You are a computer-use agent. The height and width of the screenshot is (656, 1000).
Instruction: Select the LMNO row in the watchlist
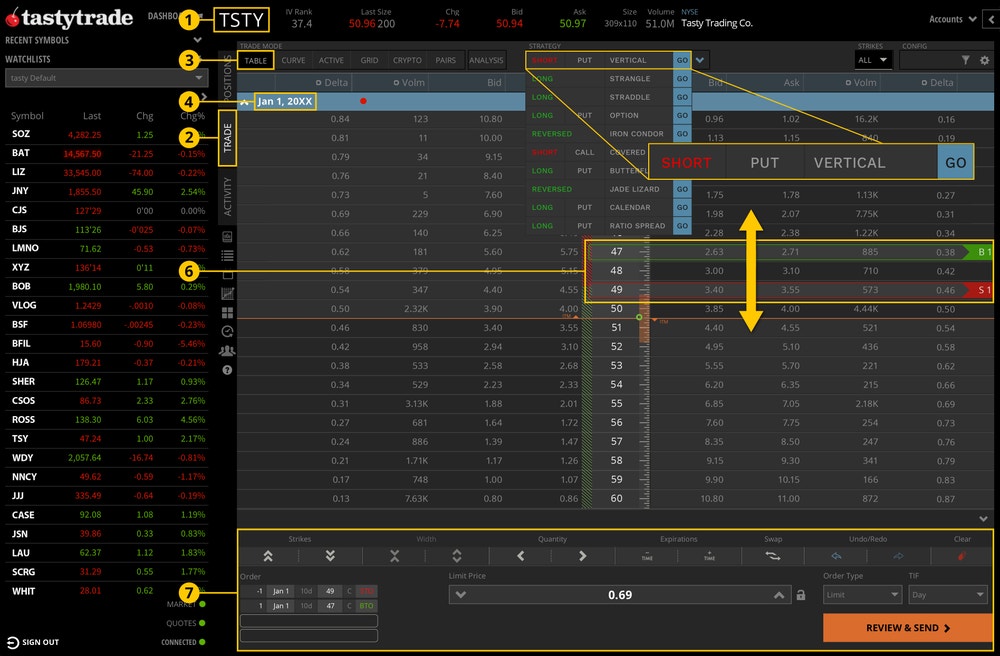click(107, 248)
